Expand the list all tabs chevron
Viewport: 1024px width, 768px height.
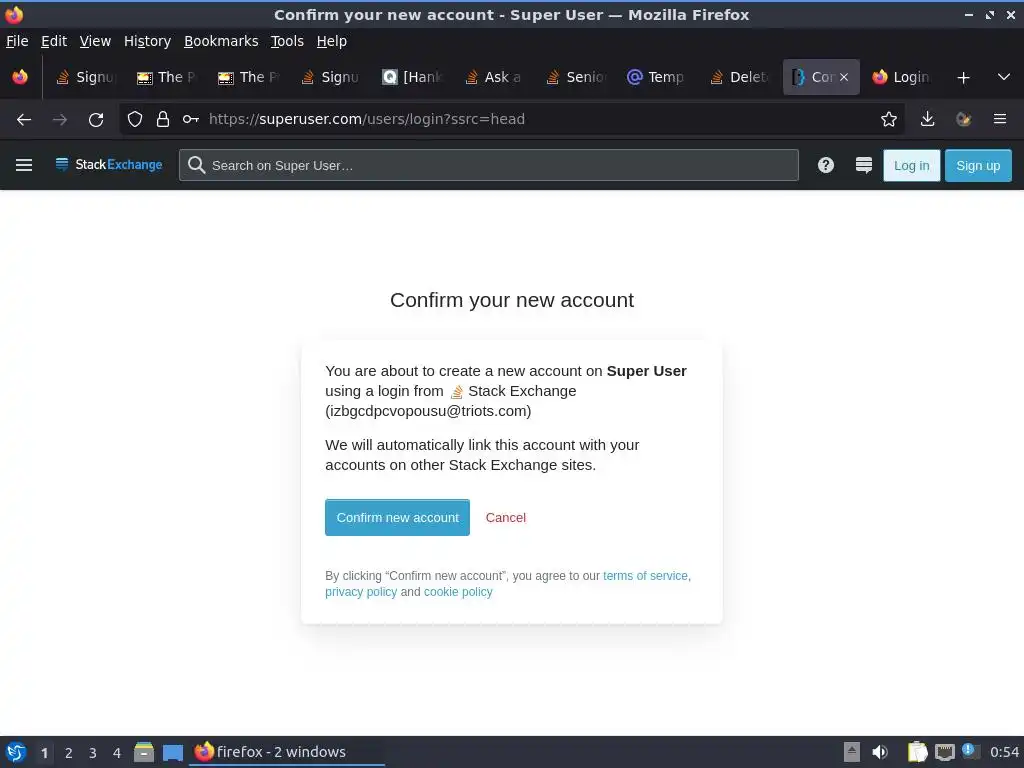click(1004, 78)
